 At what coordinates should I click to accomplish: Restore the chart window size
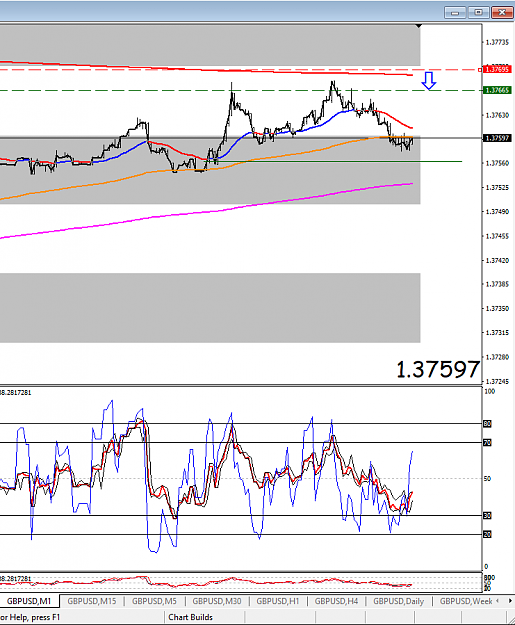coord(478,13)
